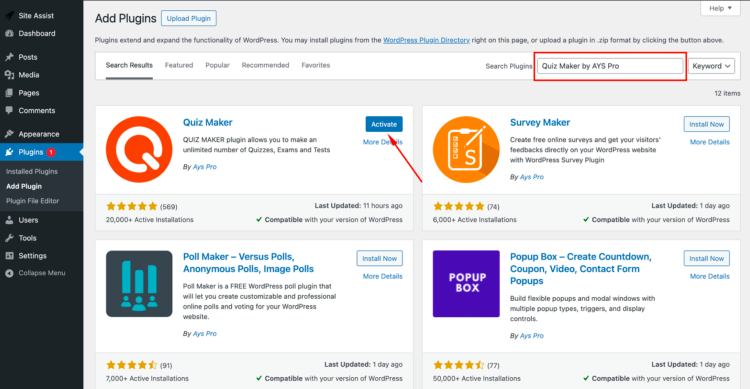Switch to the Favorites tab

tap(316, 65)
